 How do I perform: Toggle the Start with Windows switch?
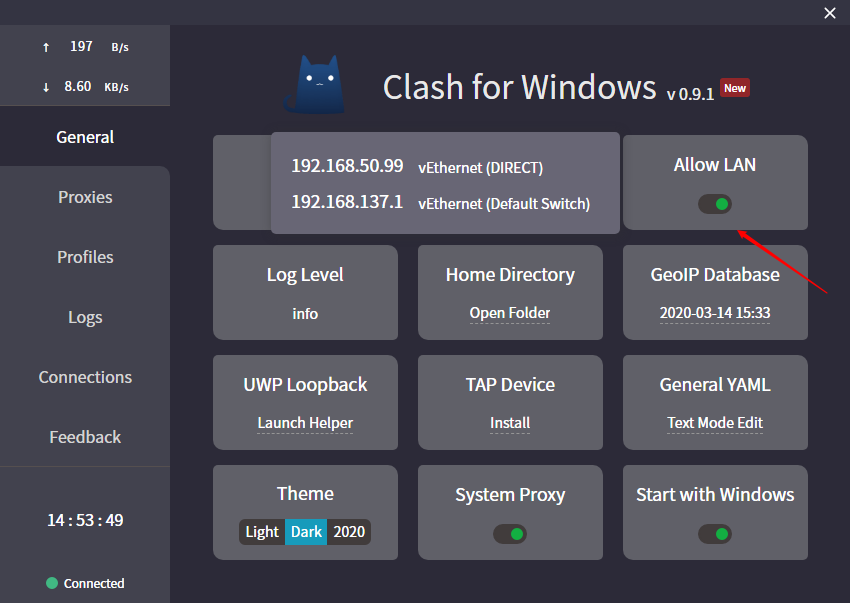(x=715, y=534)
